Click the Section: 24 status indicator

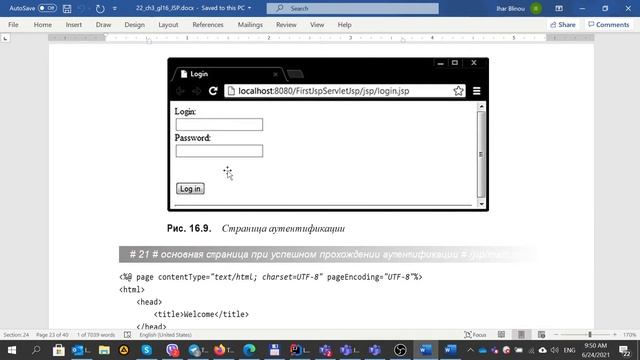[16, 335]
